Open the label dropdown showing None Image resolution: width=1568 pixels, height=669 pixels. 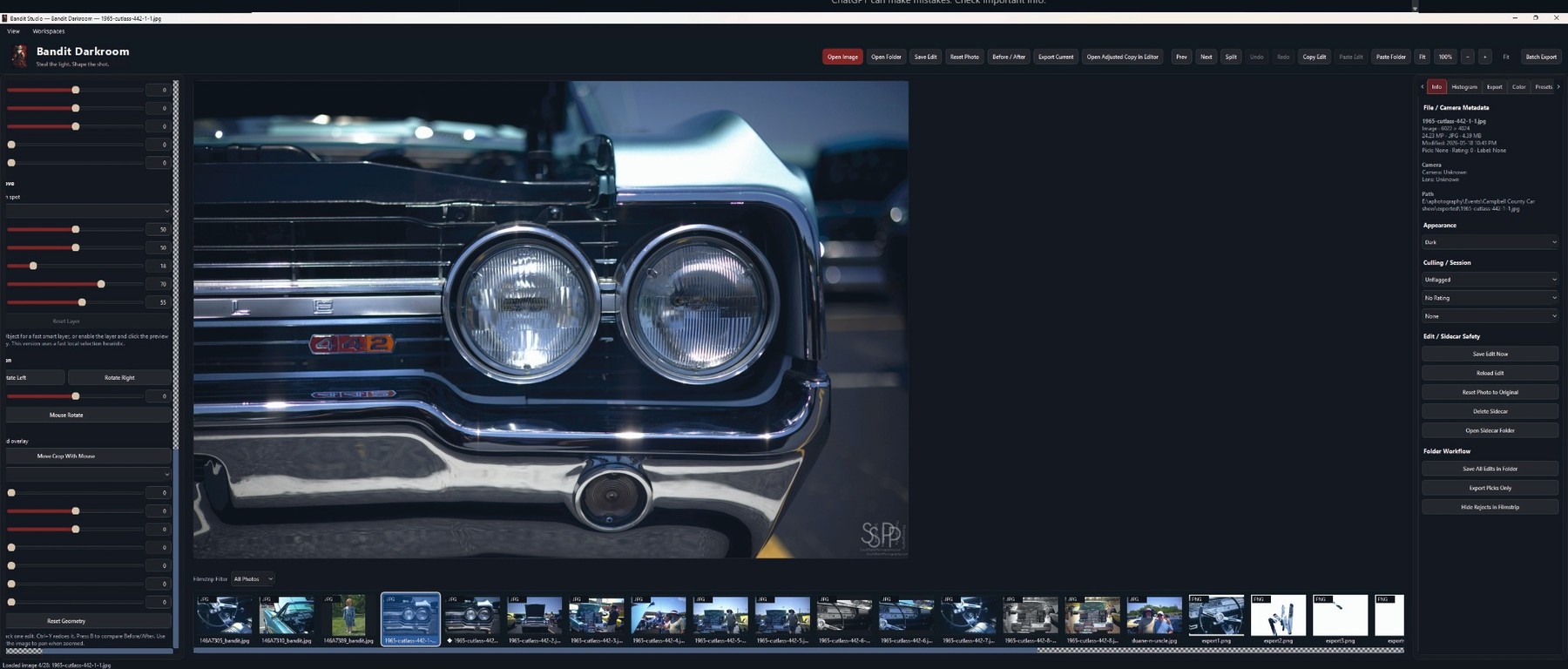(1490, 316)
